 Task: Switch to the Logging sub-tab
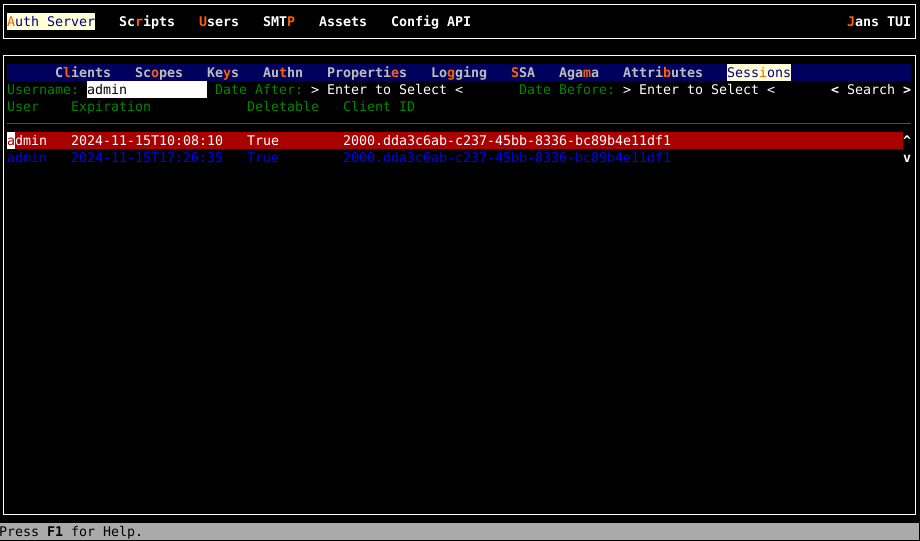pyautogui.click(x=458, y=72)
